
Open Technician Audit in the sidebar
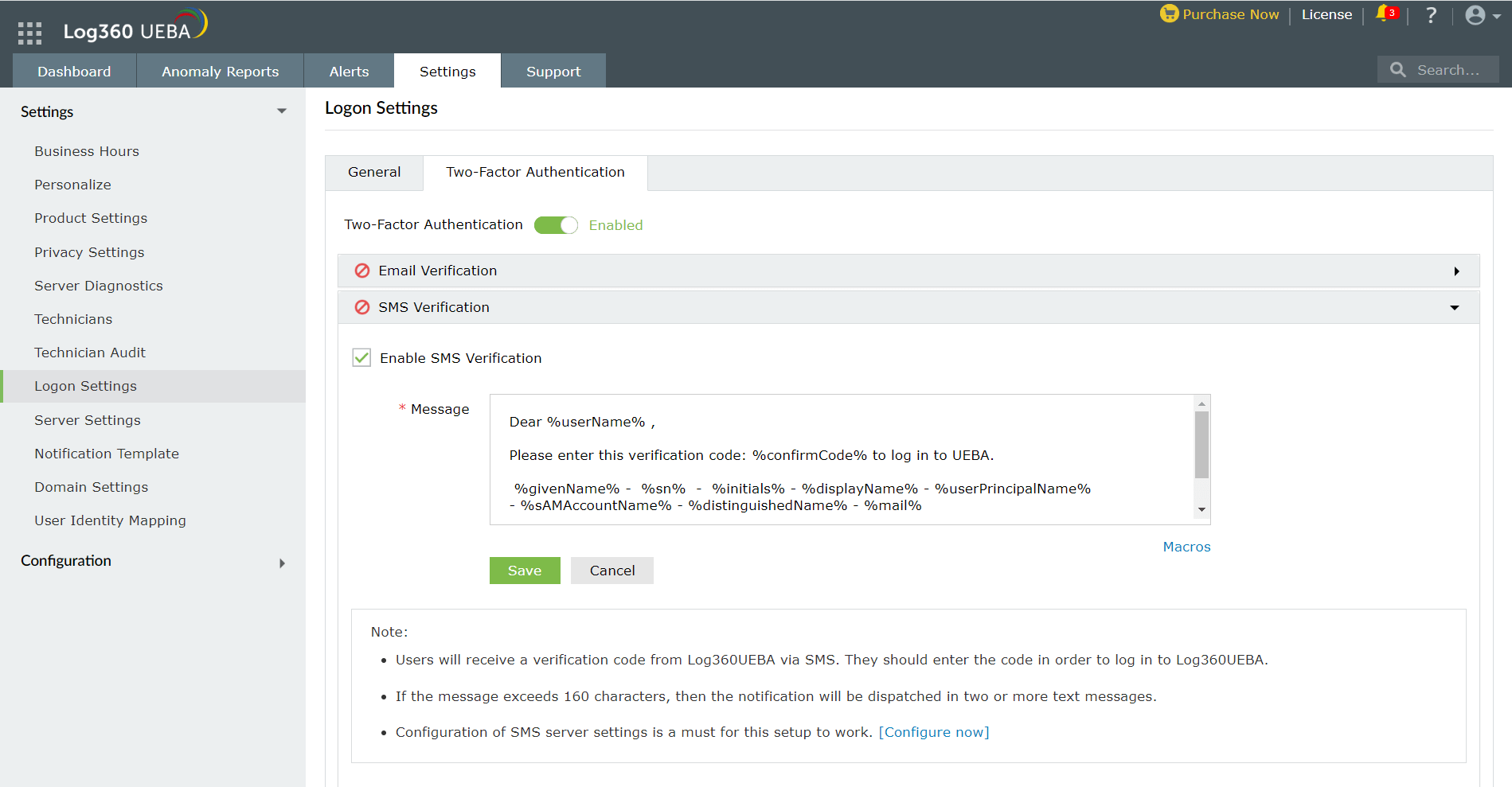pyautogui.click(x=90, y=353)
